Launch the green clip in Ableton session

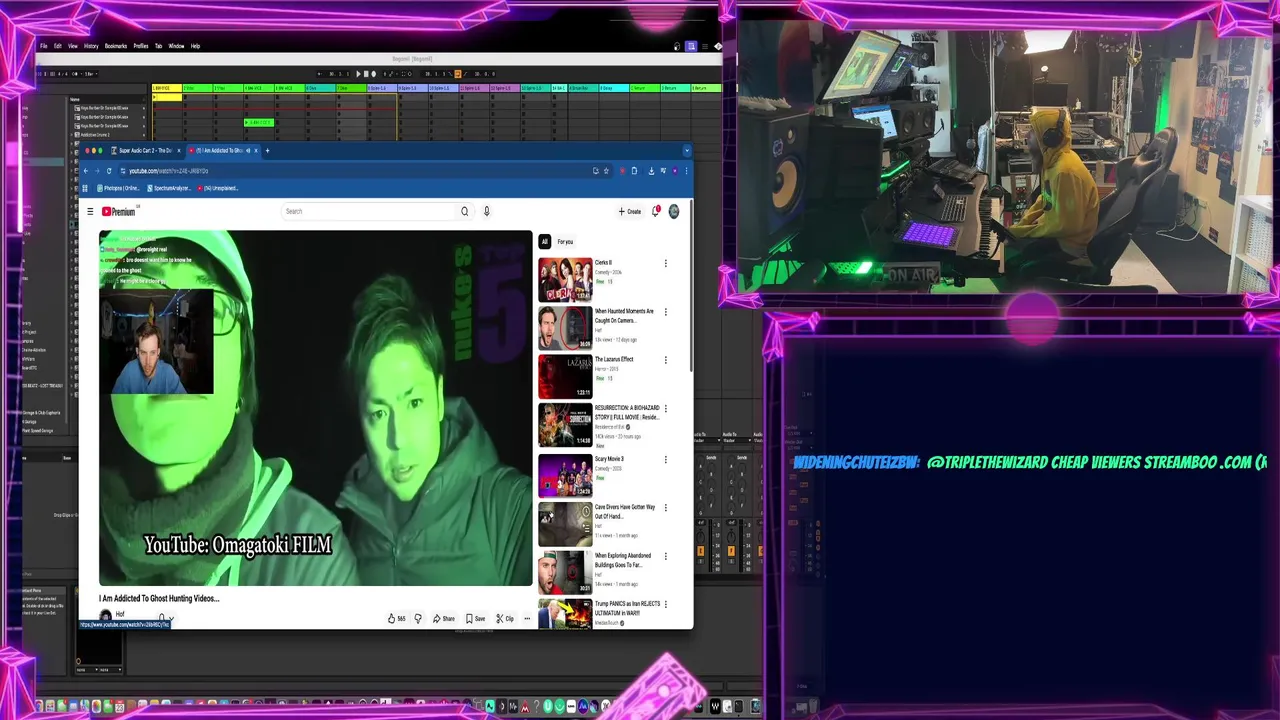[259, 122]
